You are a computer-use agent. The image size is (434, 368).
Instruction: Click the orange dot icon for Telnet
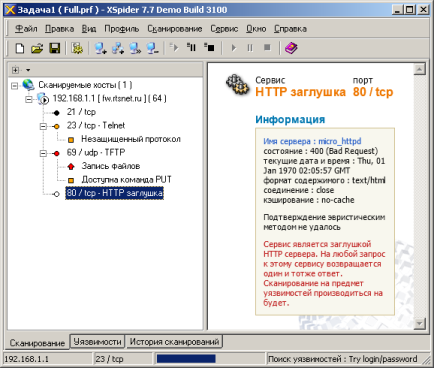pyautogui.click(x=57, y=127)
